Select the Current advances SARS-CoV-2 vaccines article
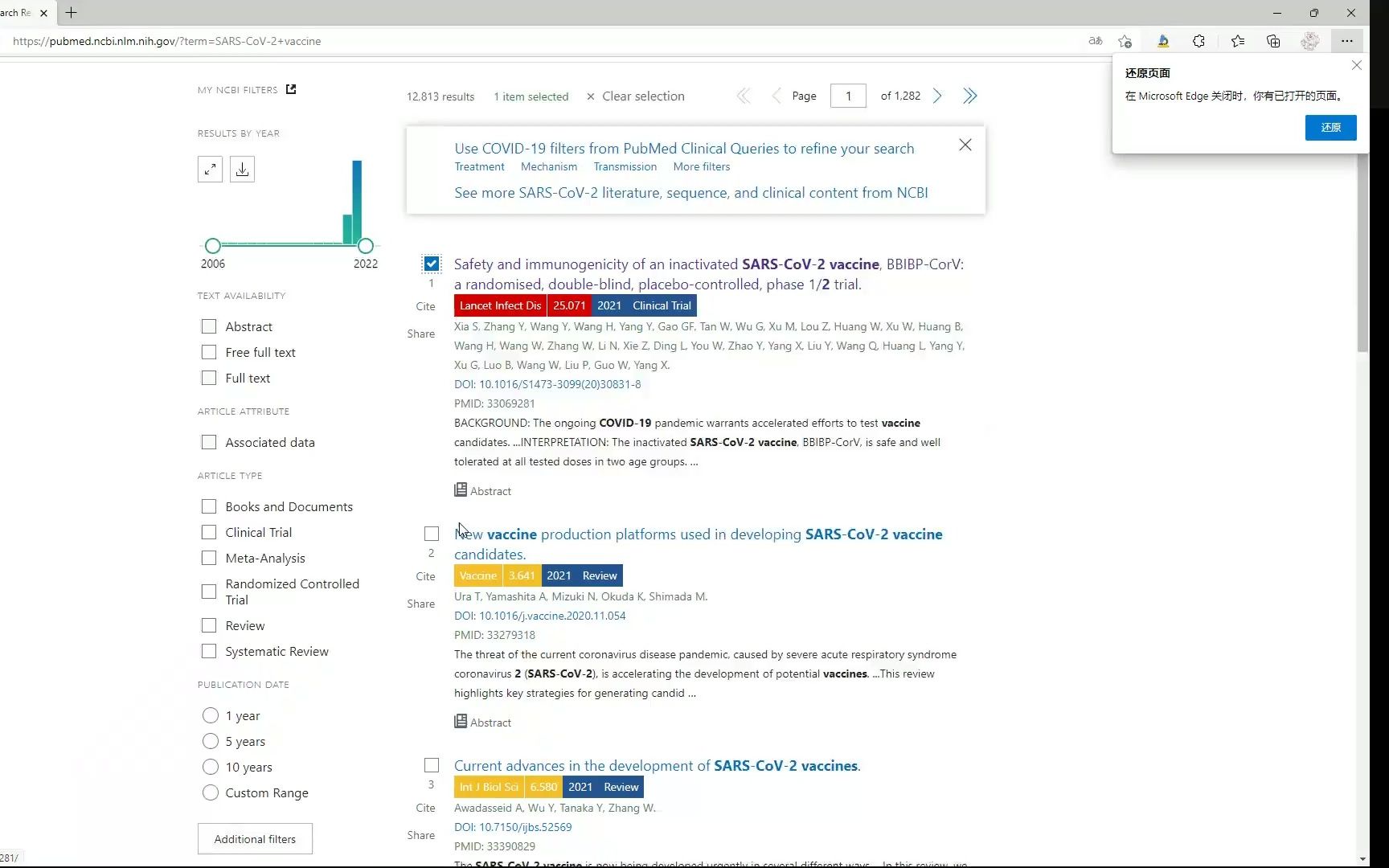The width and height of the screenshot is (1389, 868). 432,765
